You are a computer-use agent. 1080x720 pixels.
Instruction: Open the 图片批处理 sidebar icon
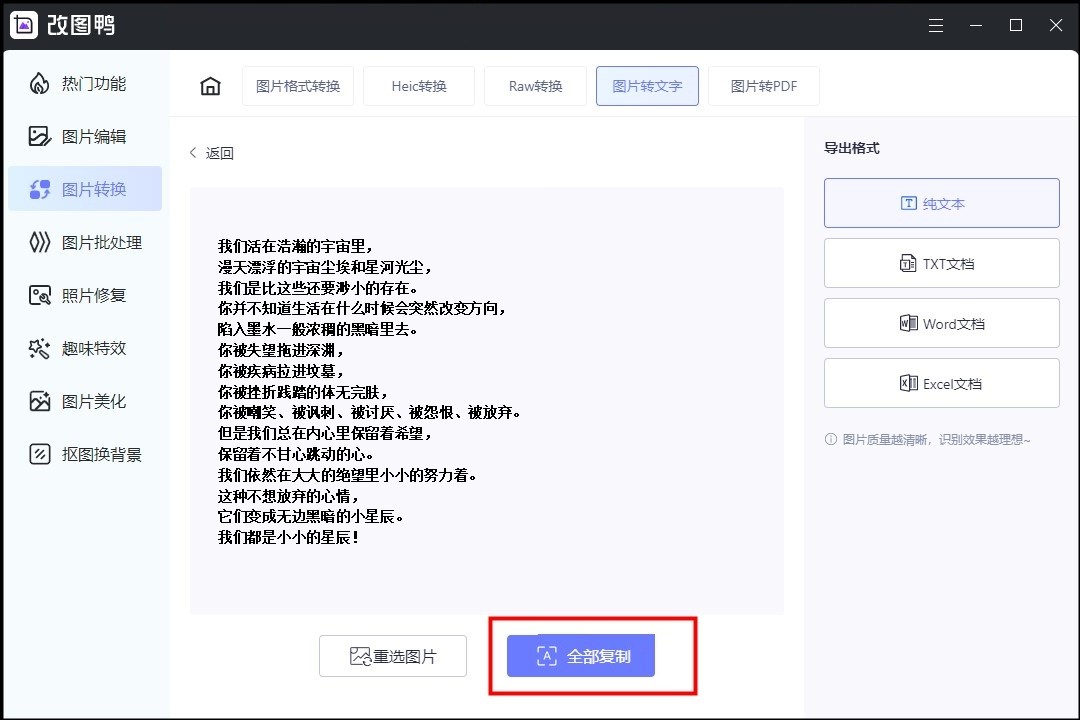coord(39,242)
